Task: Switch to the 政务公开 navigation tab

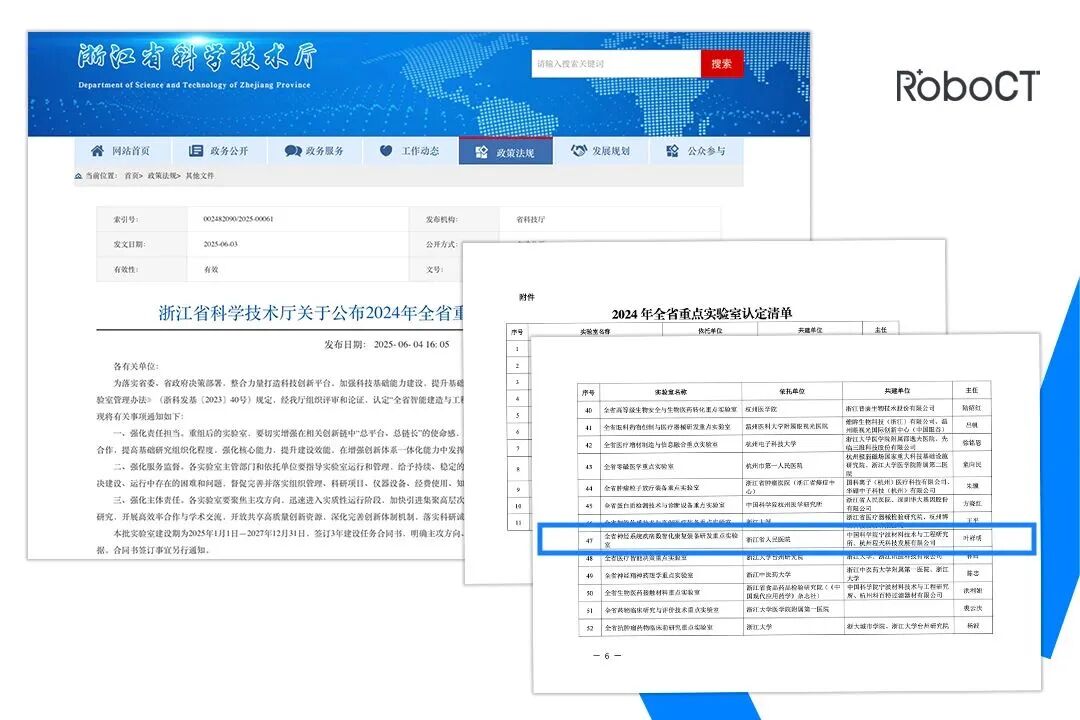Action: click(x=227, y=150)
